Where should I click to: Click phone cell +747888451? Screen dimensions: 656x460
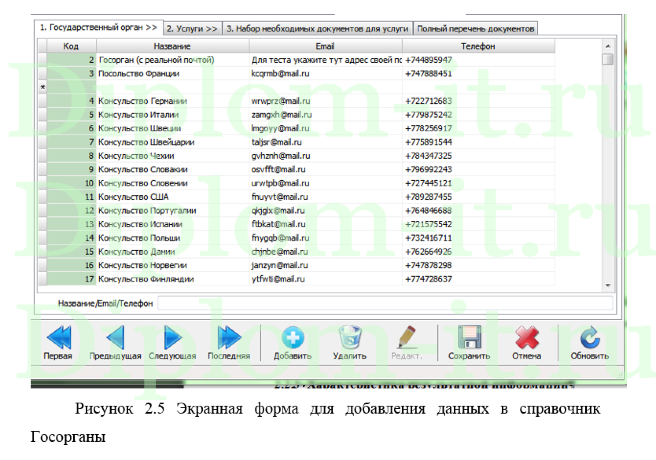pyautogui.click(x=479, y=74)
